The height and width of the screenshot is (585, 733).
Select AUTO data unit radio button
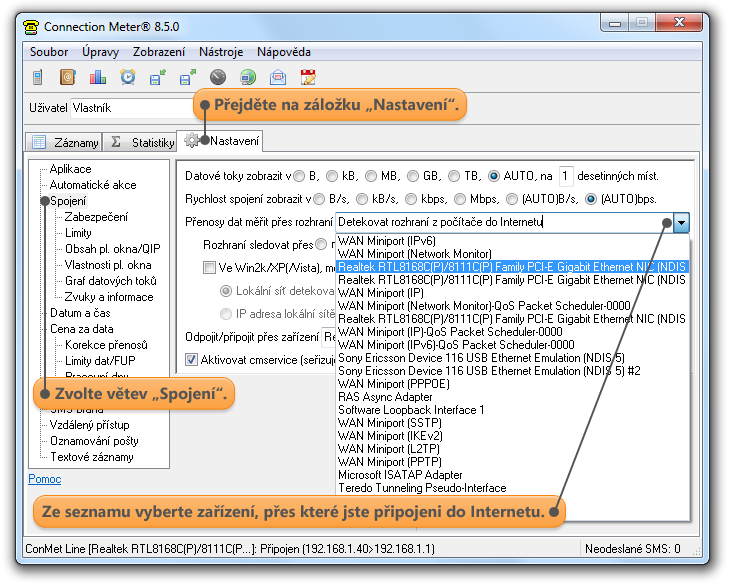pyautogui.click(x=494, y=176)
